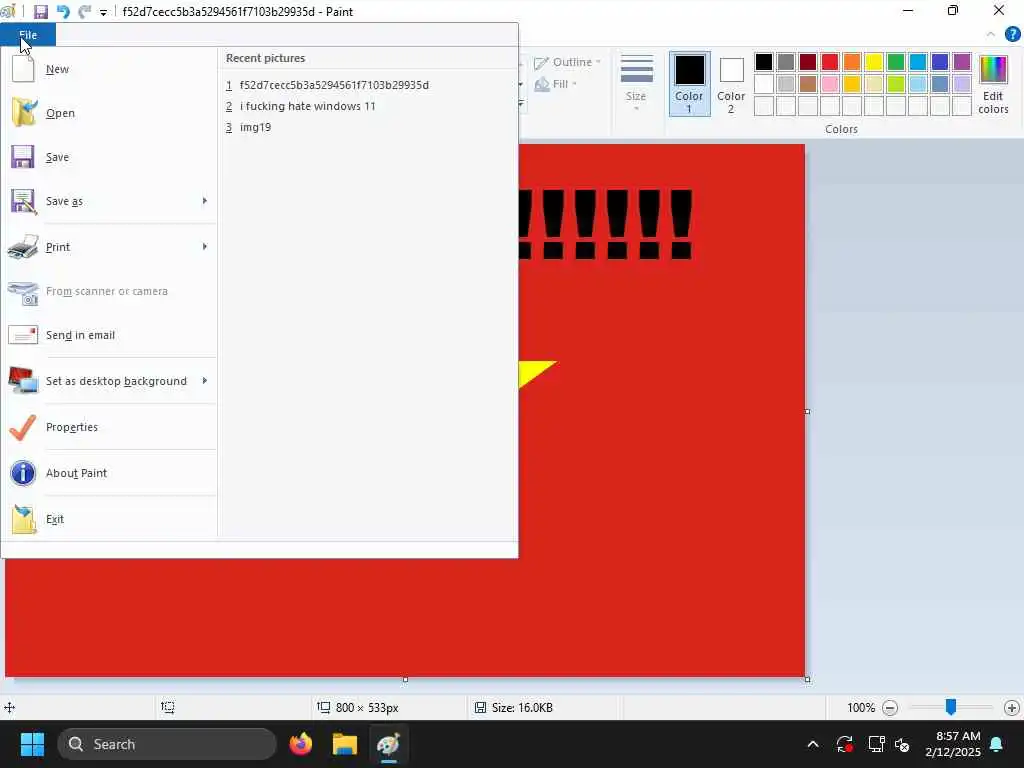The width and height of the screenshot is (1024, 768).
Task: Collapse the ribbon with the chevron
Action: tap(991, 34)
